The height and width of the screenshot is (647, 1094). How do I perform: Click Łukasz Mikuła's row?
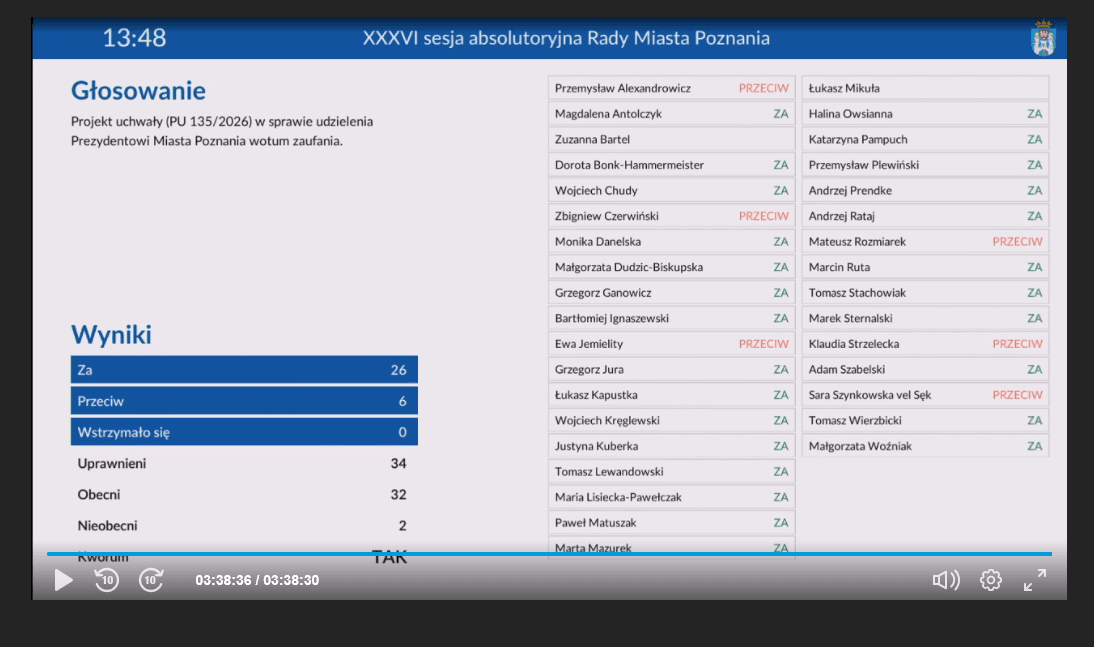pyautogui.click(x=925, y=88)
